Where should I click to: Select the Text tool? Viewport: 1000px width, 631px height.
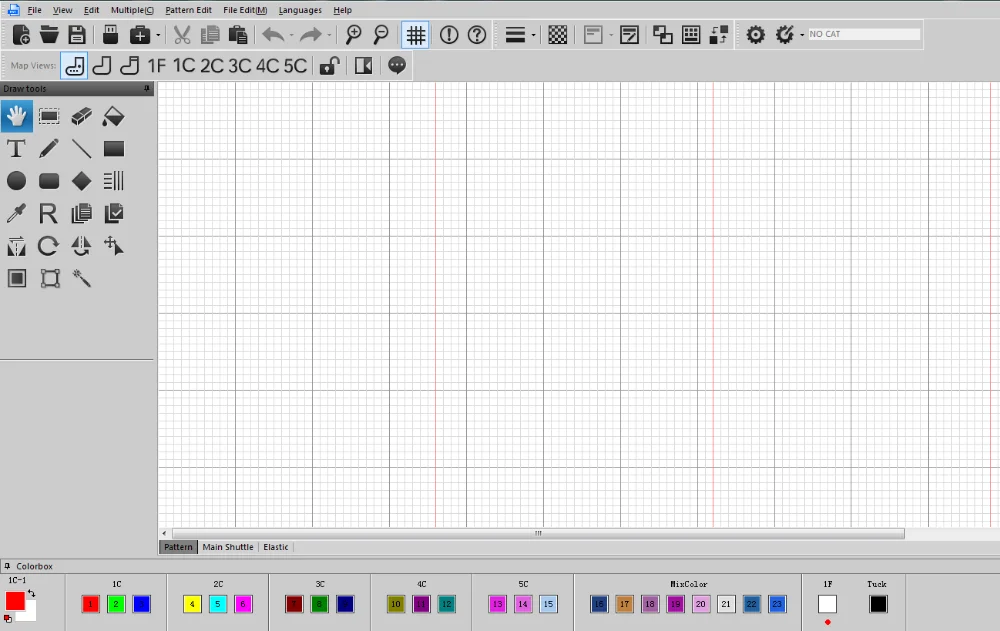click(16, 149)
